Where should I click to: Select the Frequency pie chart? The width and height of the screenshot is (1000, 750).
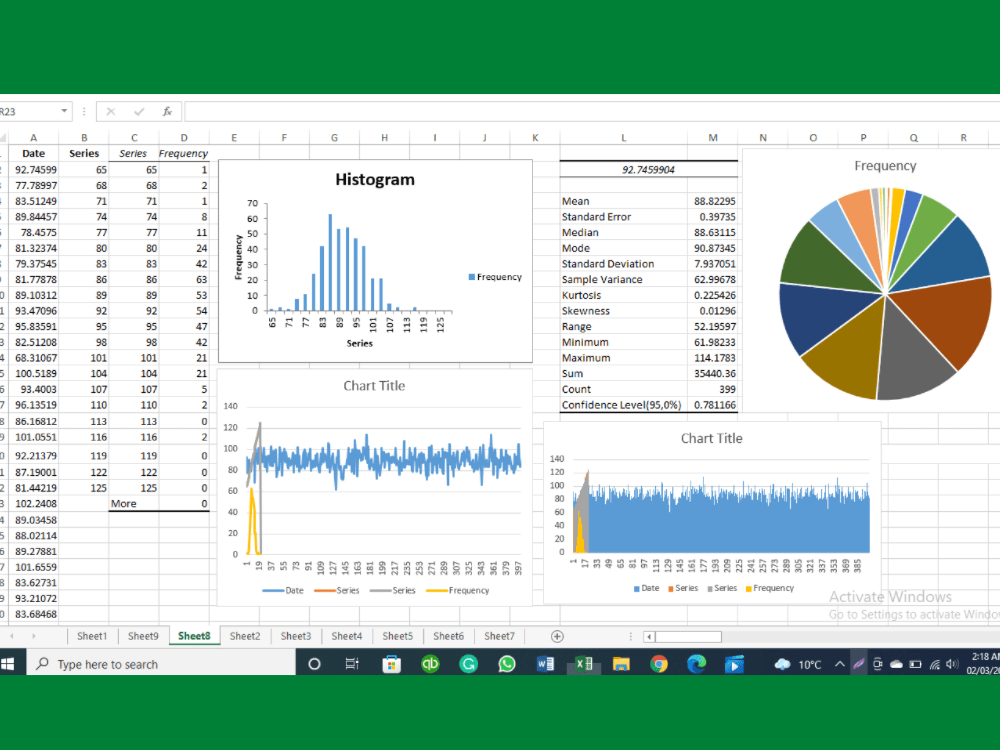pyautogui.click(x=884, y=290)
